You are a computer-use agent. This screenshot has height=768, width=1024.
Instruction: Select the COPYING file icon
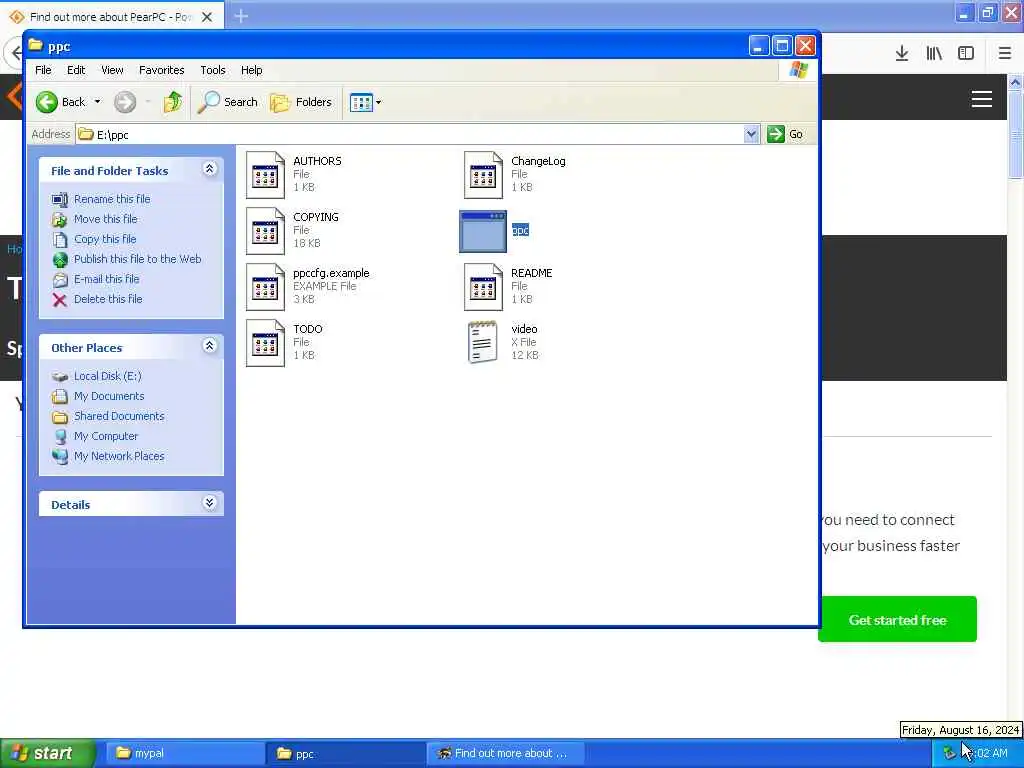click(265, 231)
